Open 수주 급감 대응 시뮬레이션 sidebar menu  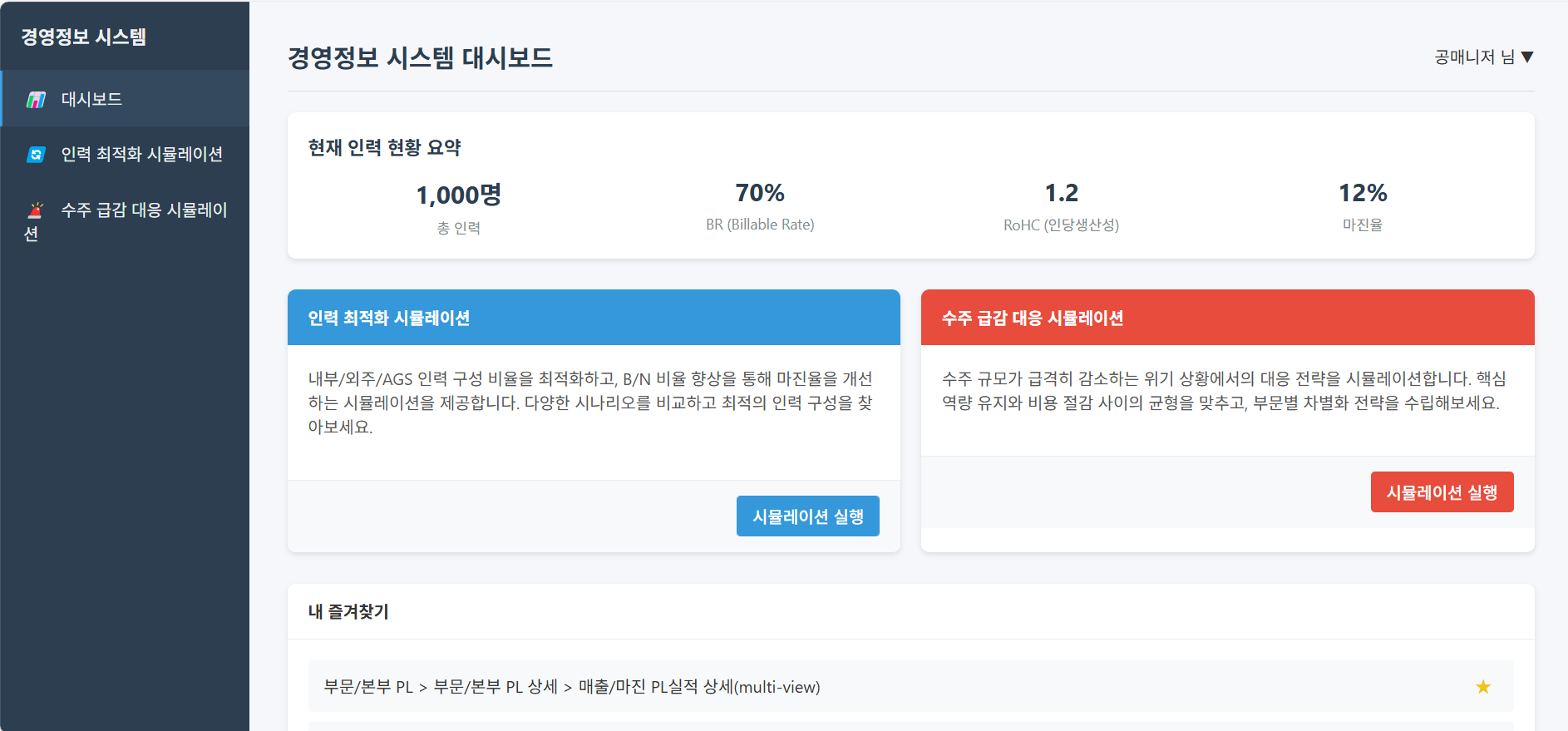pos(125,221)
